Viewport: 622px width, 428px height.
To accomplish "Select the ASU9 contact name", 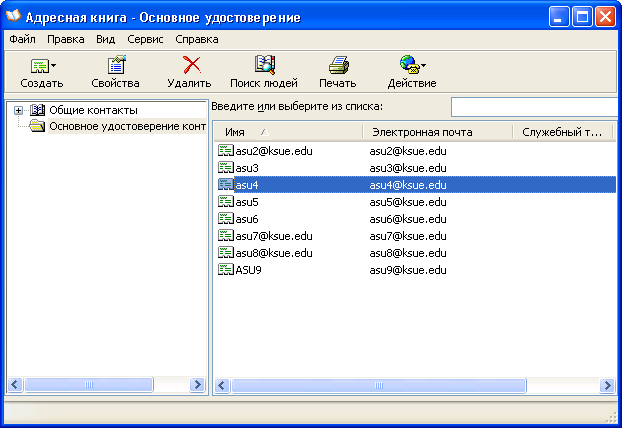I will click(x=248, y=270).
